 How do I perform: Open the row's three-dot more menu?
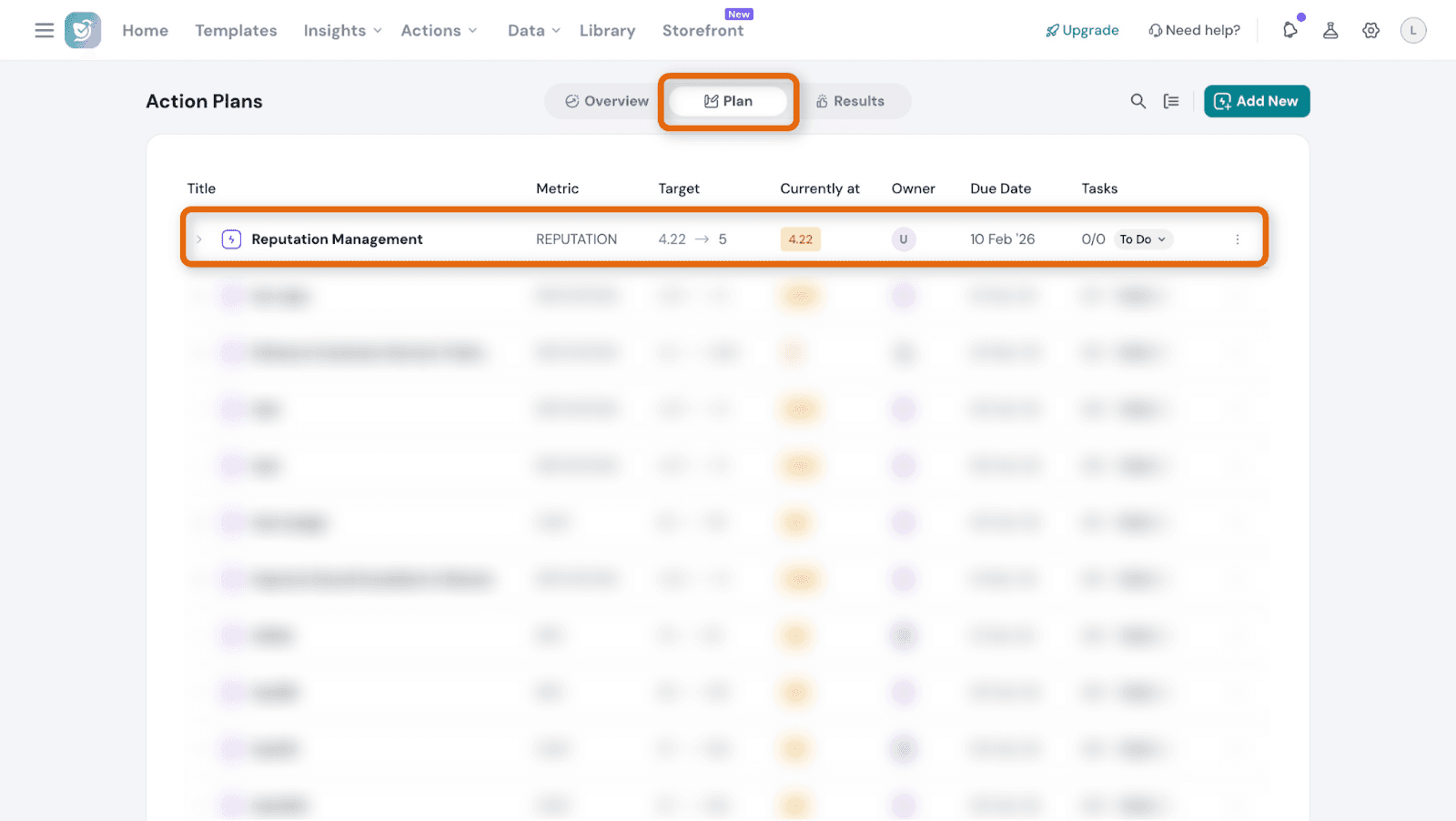click(x=1237, y=239)
